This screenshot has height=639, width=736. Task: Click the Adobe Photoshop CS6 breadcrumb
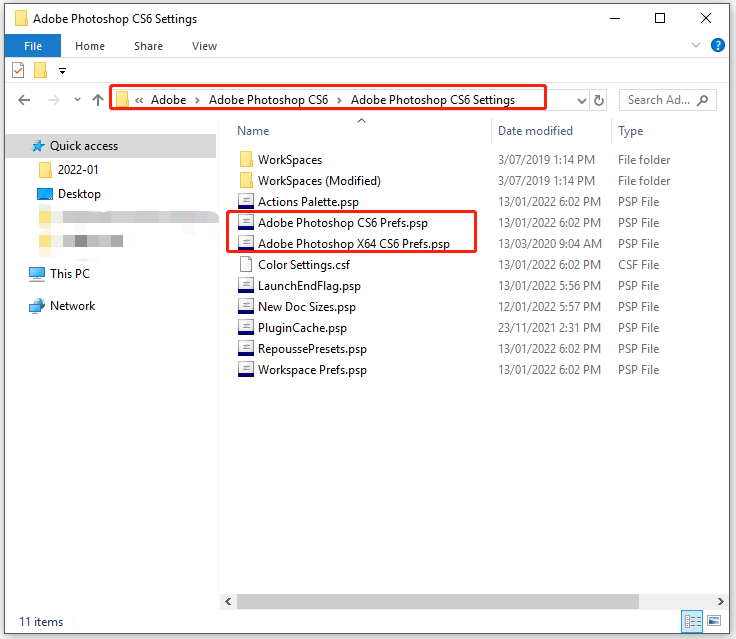pos(268,100)
